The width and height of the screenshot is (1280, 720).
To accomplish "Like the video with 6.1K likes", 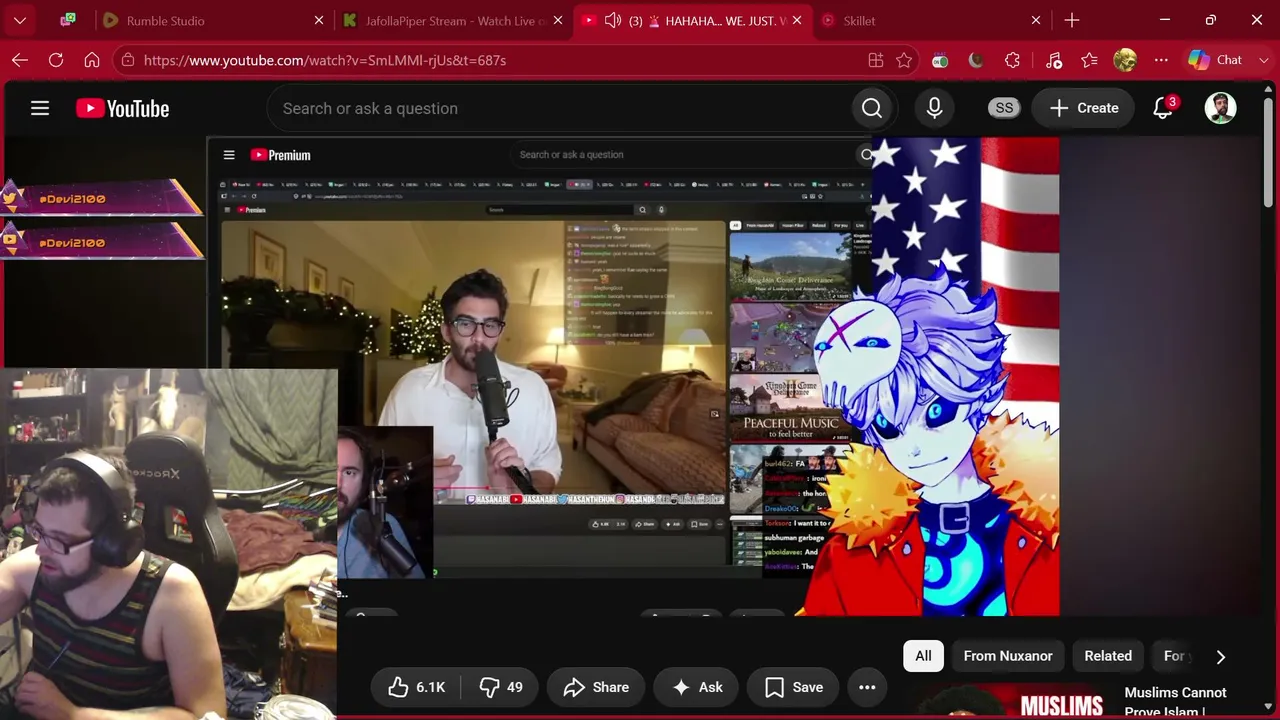I will pyautogui.click(x=416, y=687).
